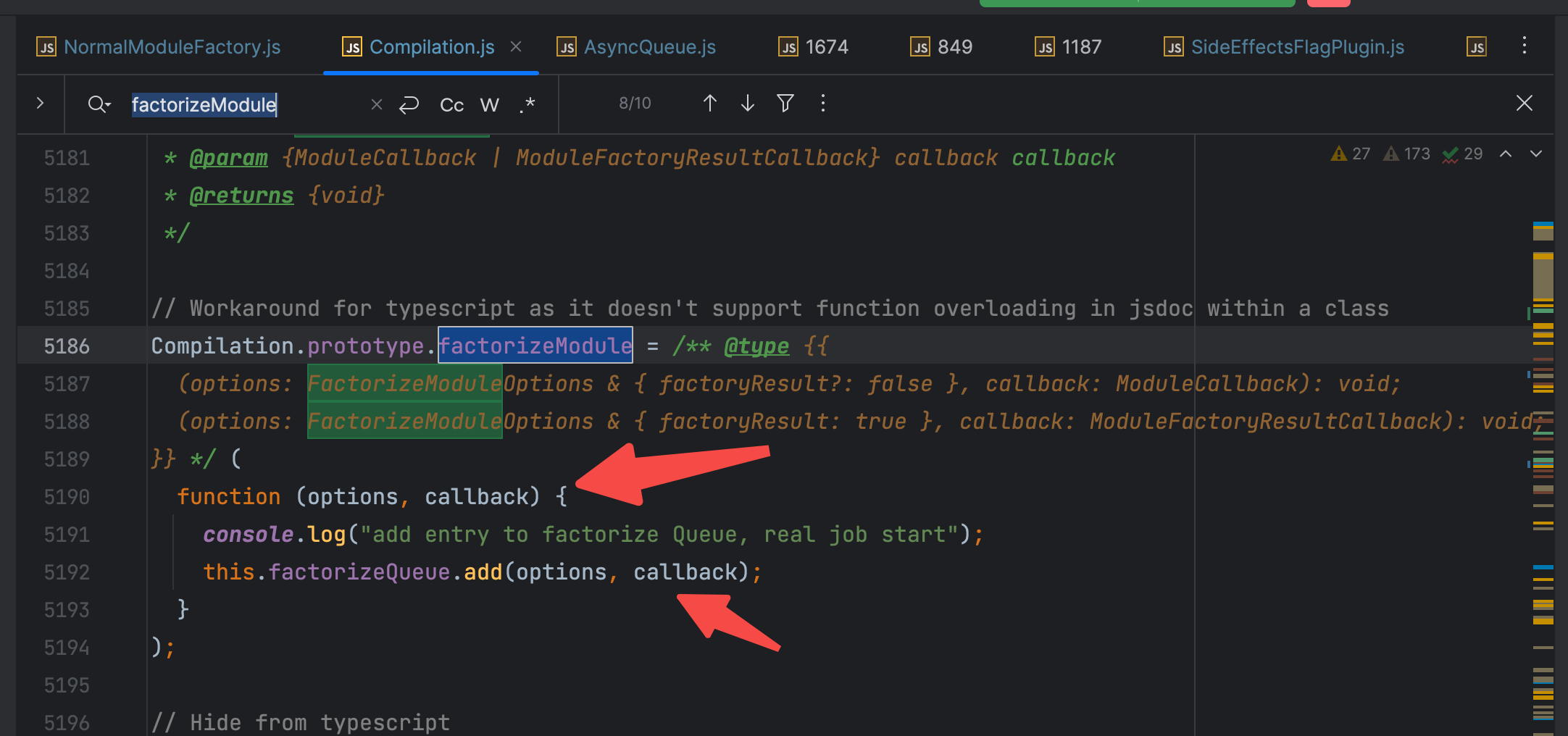Close the find bar
The image size is (1568, 736).
1524,104
